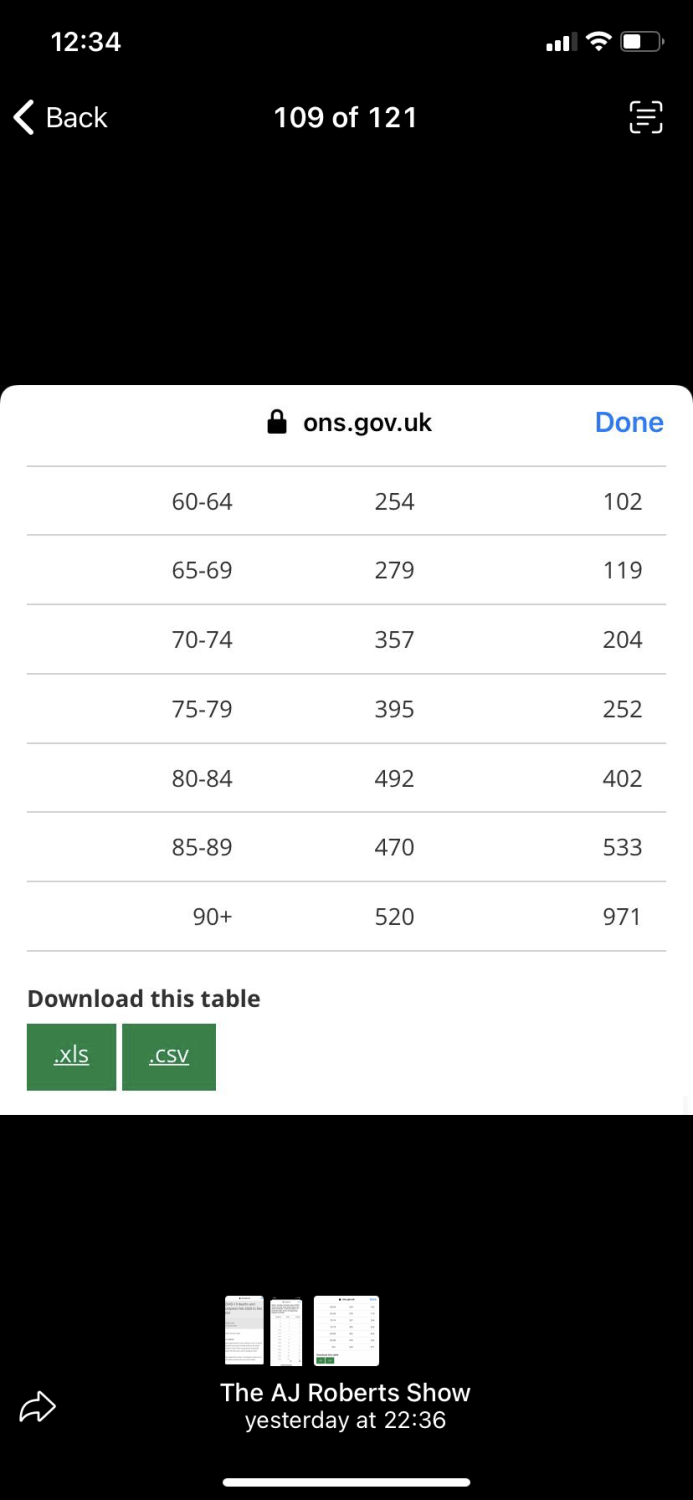The width and height of the screenshot is (693, 1500).
Task: Tap the Wi-Fi status icon
Action: pos(598,42)
